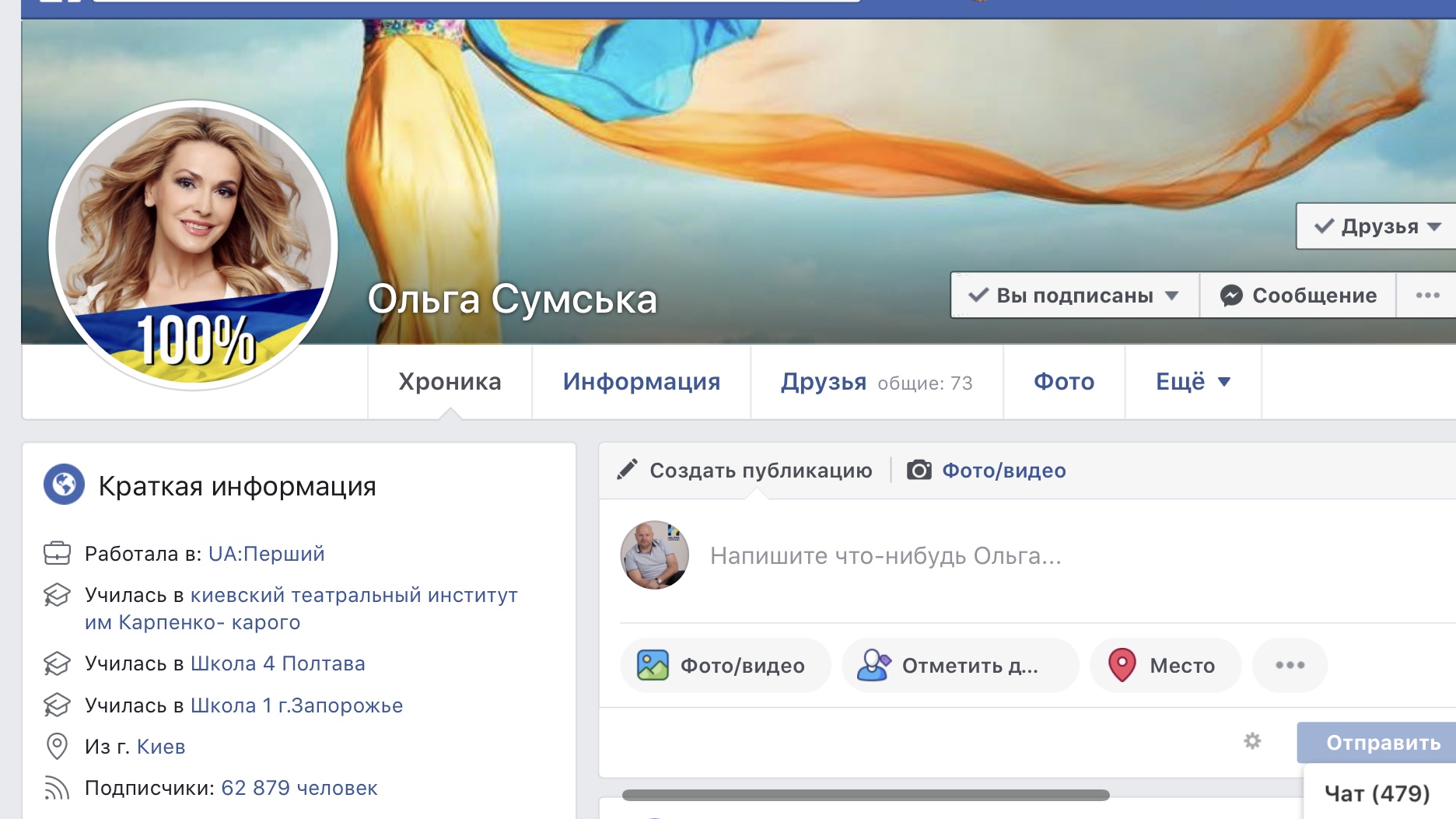This screenshot has width=1456, height=819.
Task: Open the UA:Перший workplace link
Action: 266,554
